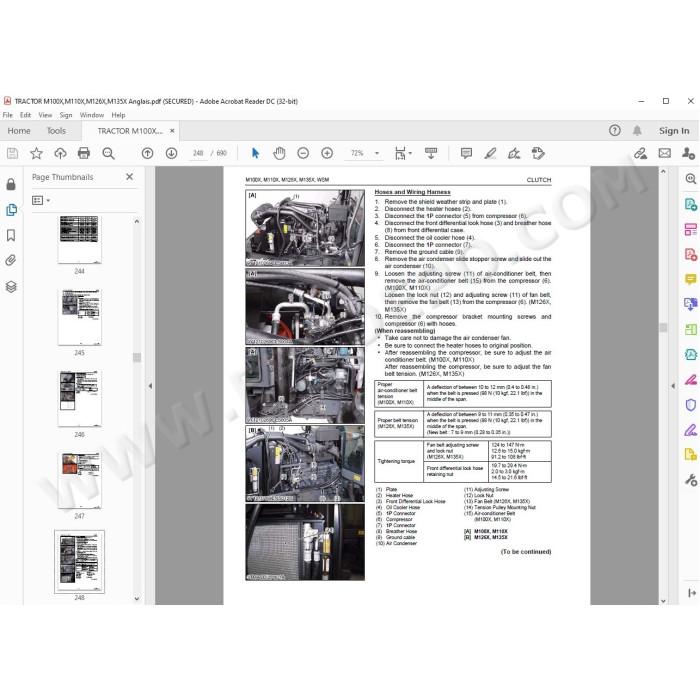
Task: Open the right pane search tool icon
Action: (691, 179)
